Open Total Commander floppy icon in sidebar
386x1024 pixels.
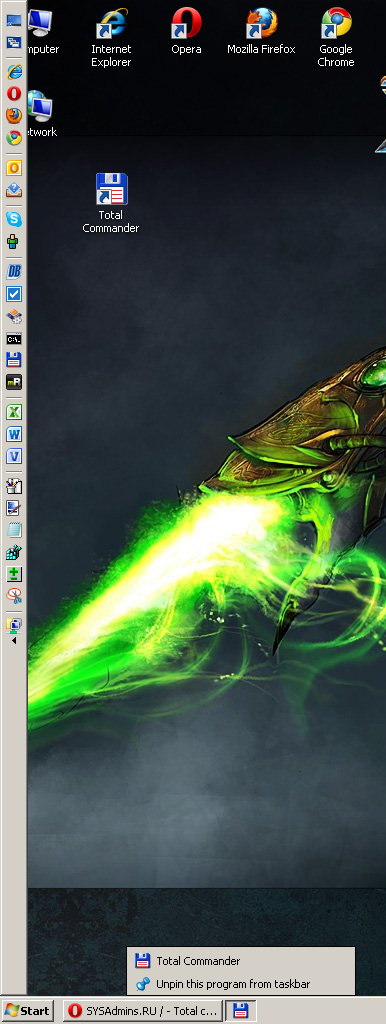coord(14,360)
